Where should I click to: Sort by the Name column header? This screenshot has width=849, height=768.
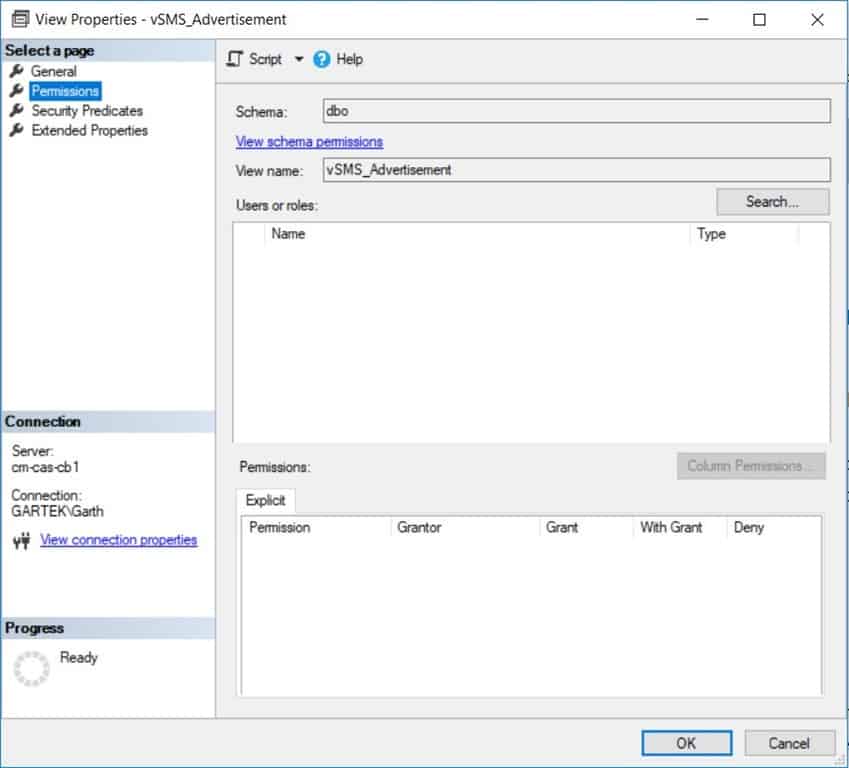(289, 233)
